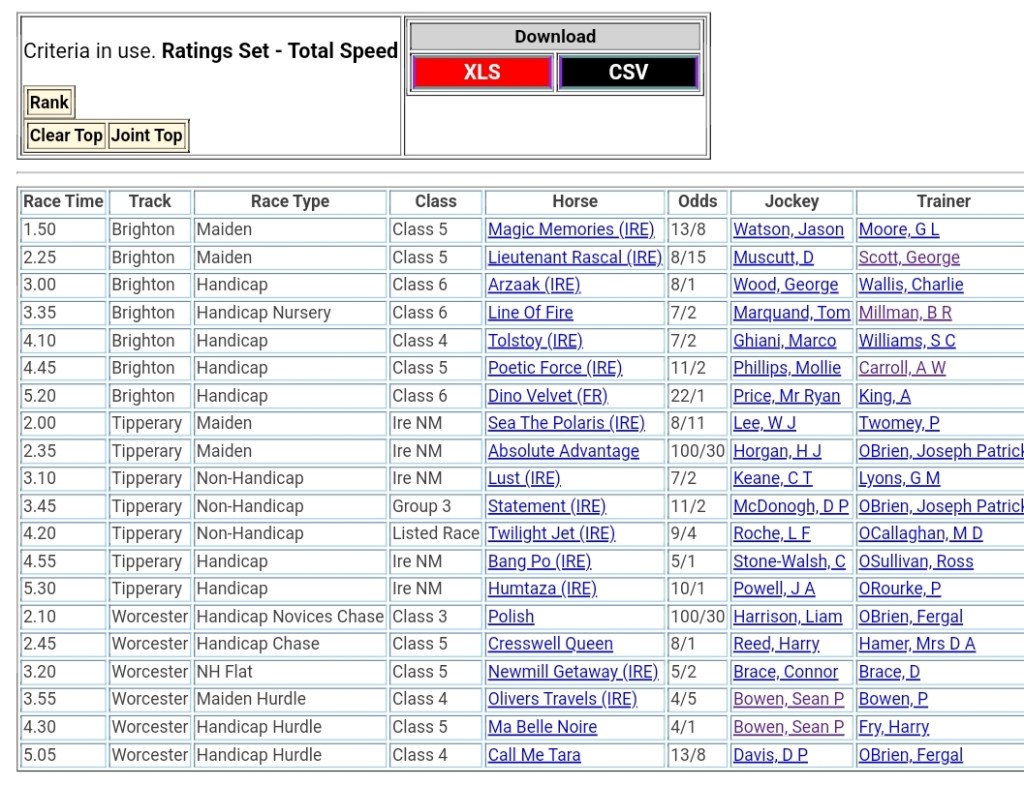Viewport: 1024px width, 786px height.
Task: Open the Lieutenant Rascal (IRE) horse link
Action: pos(574,258)
